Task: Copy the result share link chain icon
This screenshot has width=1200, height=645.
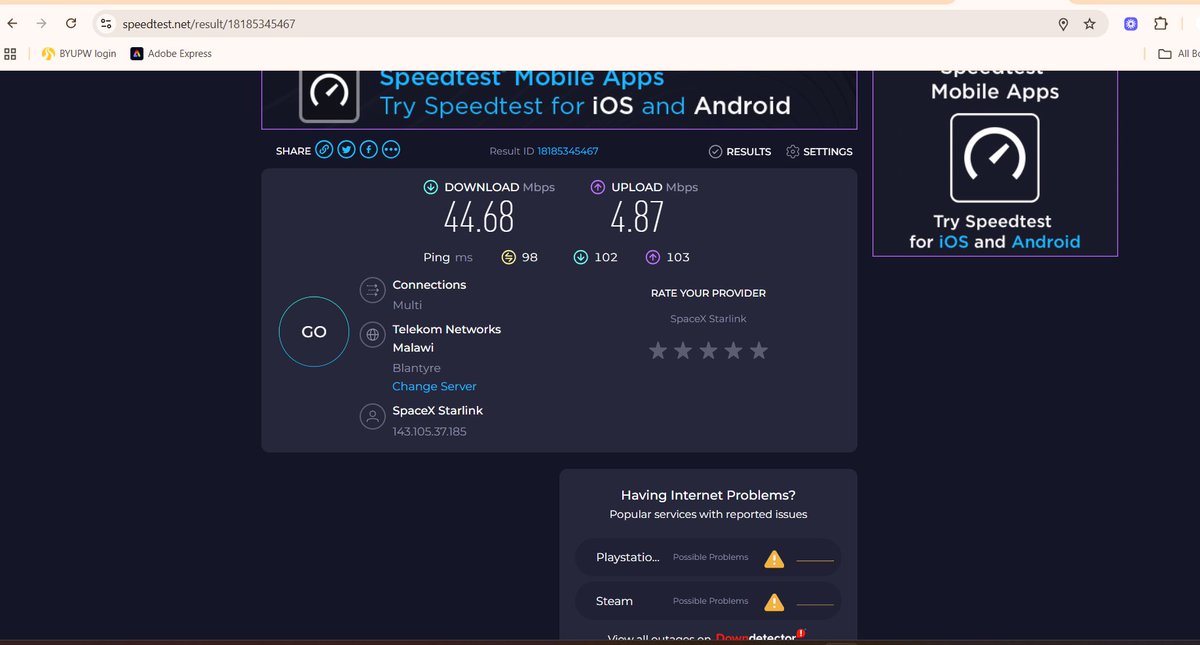Action: [324, 148]
